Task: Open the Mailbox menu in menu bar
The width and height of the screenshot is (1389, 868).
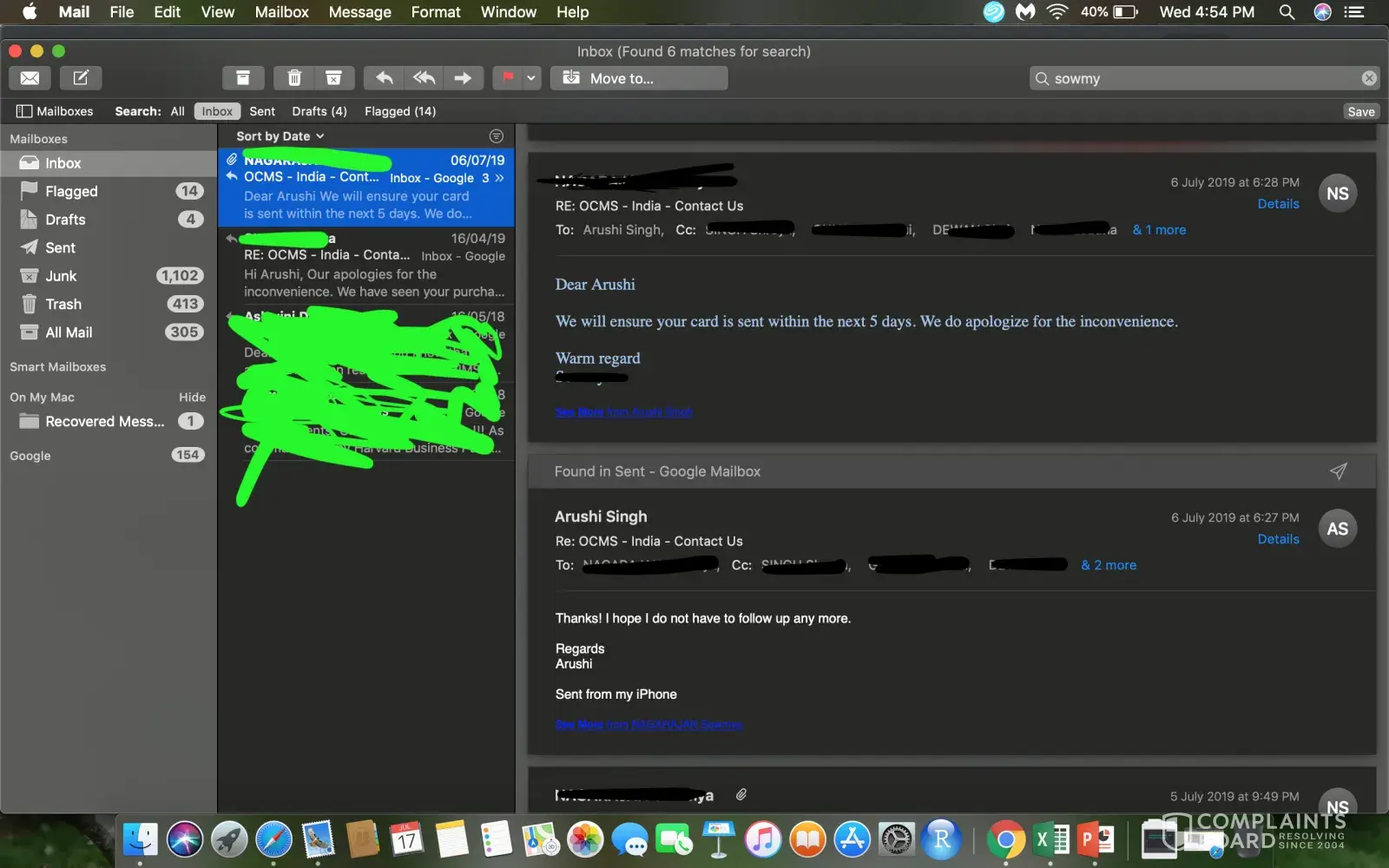Action: coord(281,12)
